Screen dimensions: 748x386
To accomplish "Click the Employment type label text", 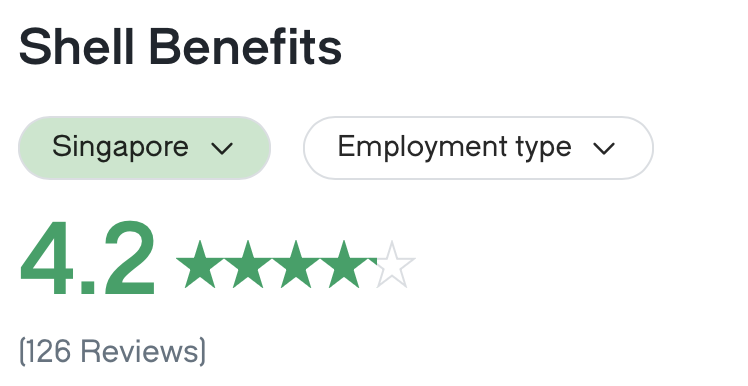I will coord(454,147).
